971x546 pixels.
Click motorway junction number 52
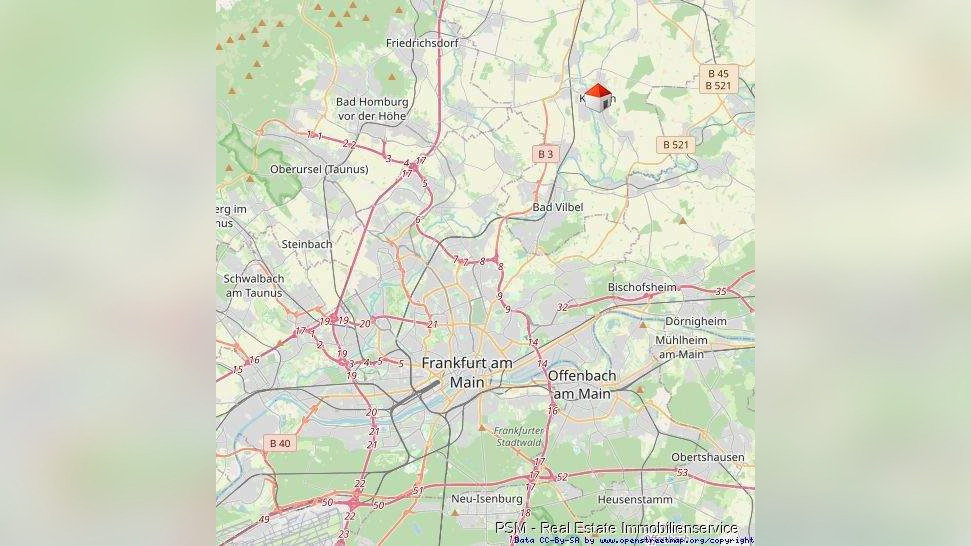click(562, 477)
